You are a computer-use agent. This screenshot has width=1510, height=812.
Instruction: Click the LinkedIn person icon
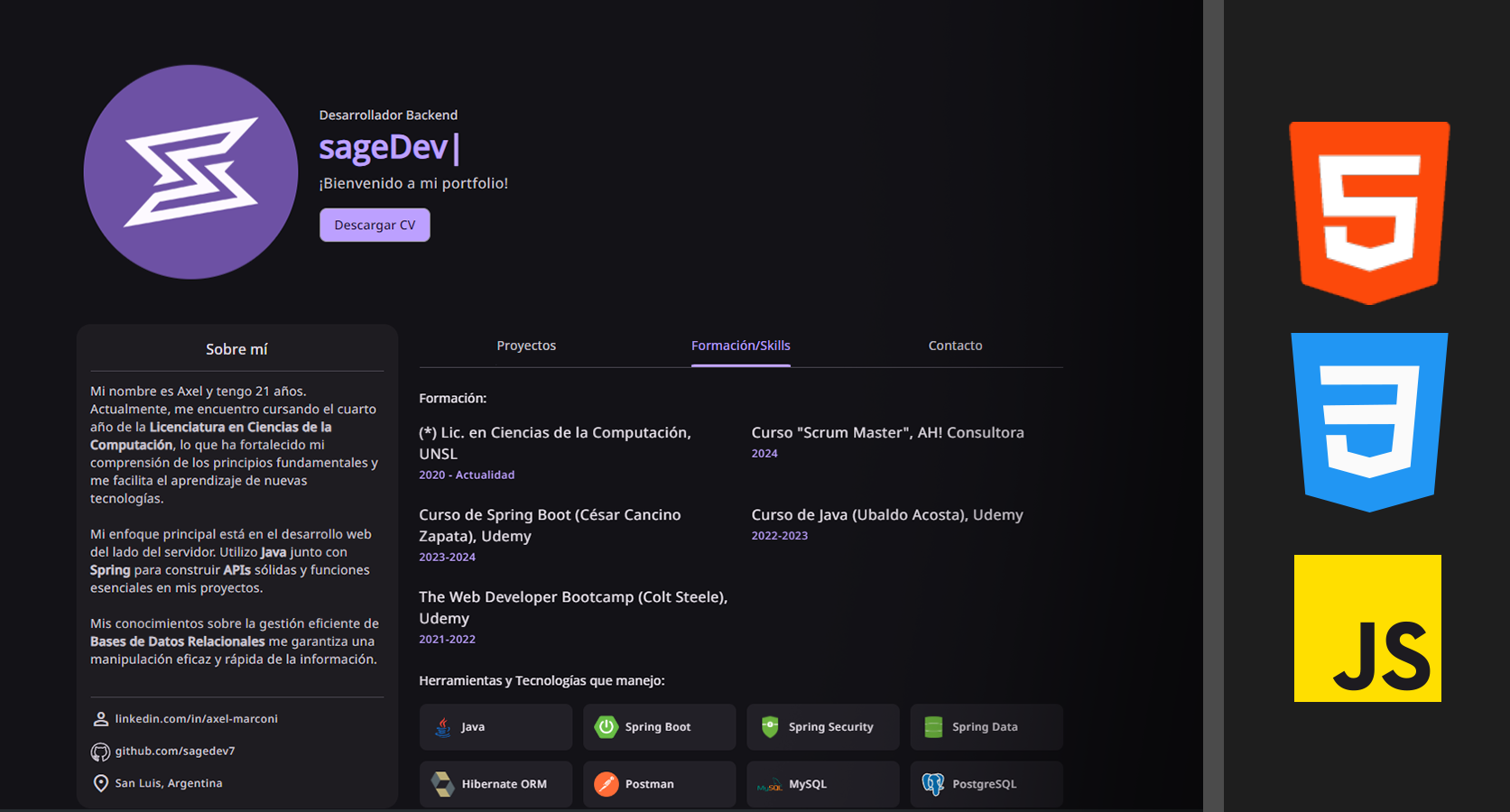100,719
